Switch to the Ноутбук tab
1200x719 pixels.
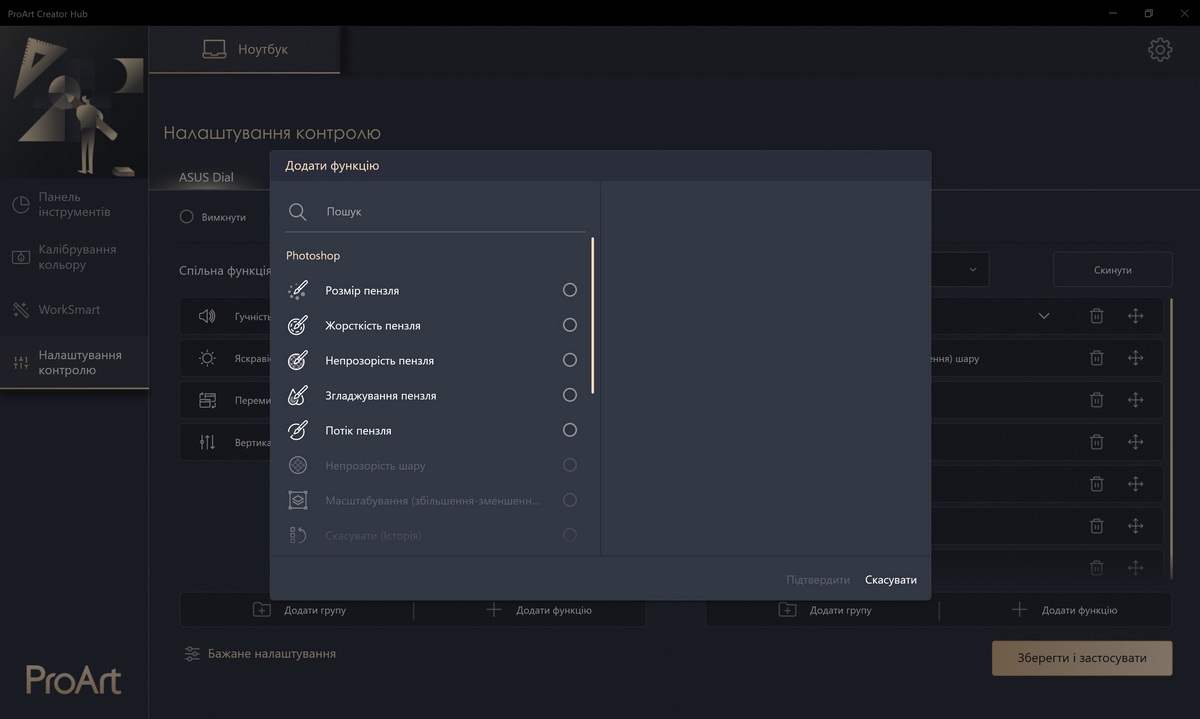[x=245, y=49]
